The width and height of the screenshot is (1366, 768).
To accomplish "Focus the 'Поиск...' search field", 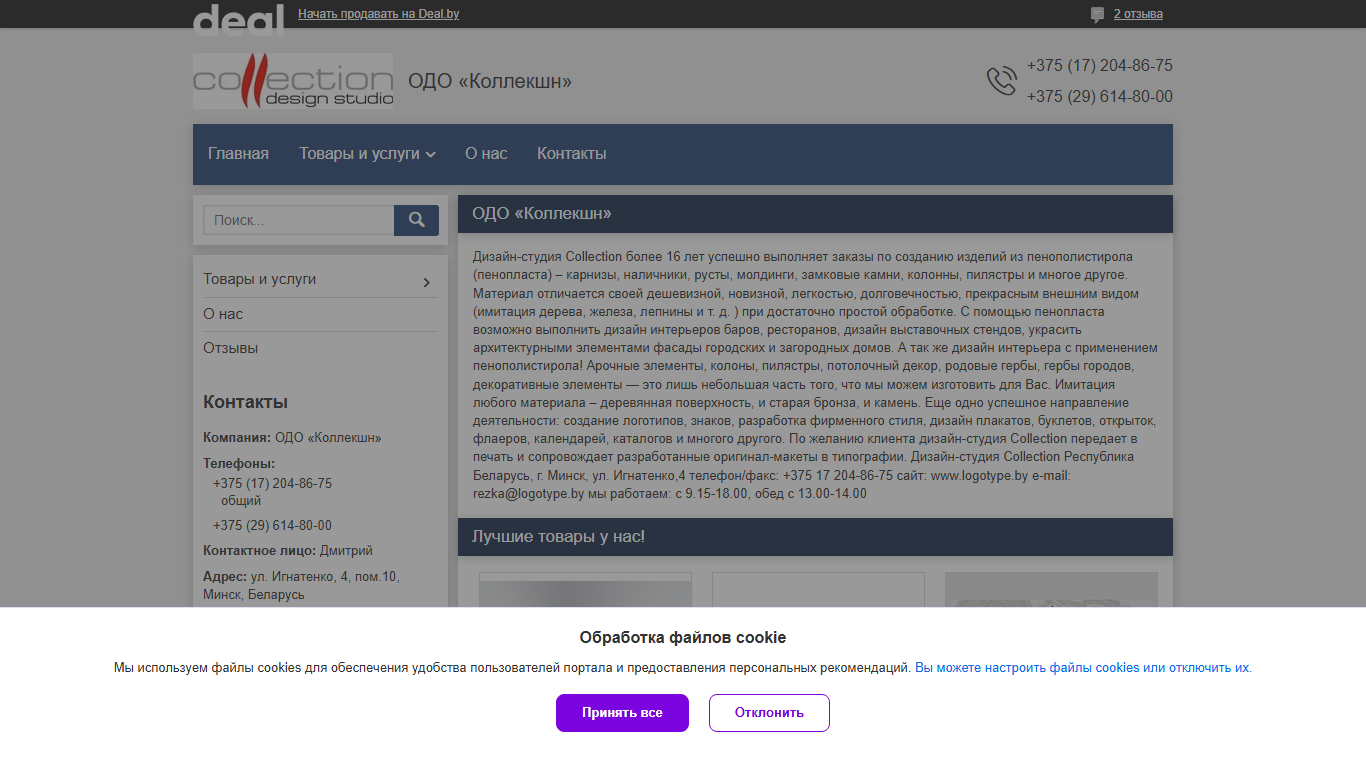I will [x=299, y=220].
